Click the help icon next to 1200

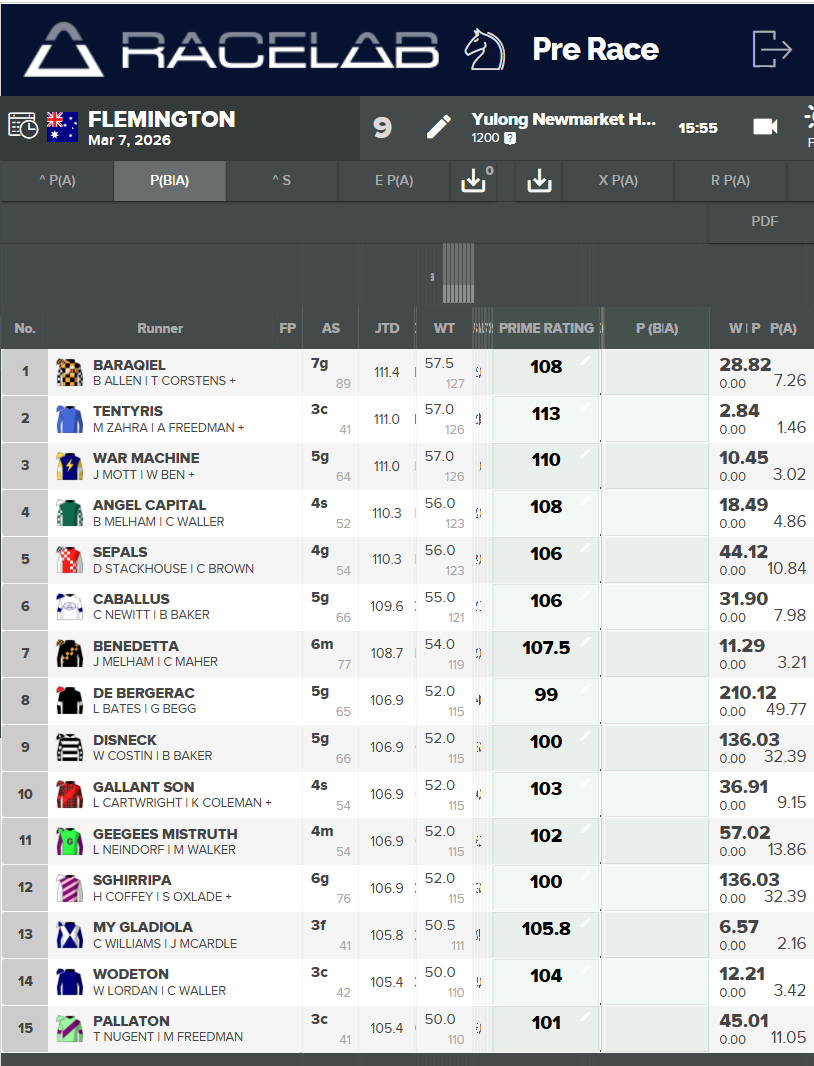(x=510, y=138)
